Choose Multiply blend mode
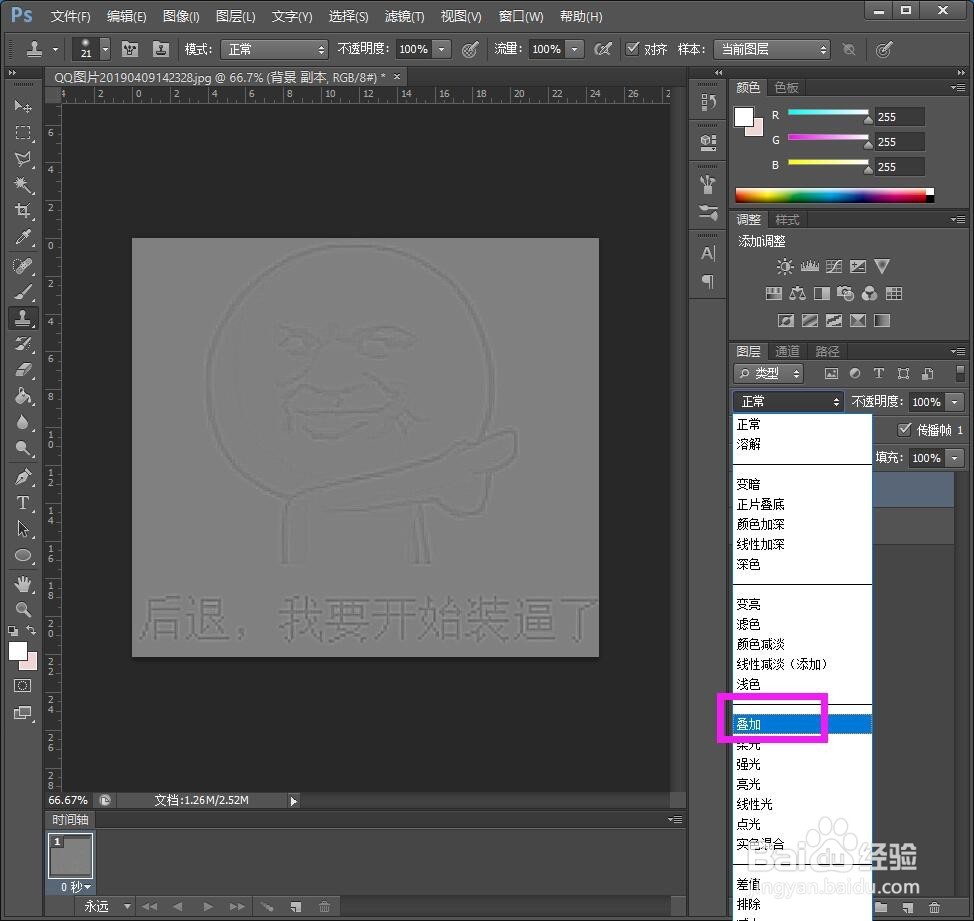 803,504
